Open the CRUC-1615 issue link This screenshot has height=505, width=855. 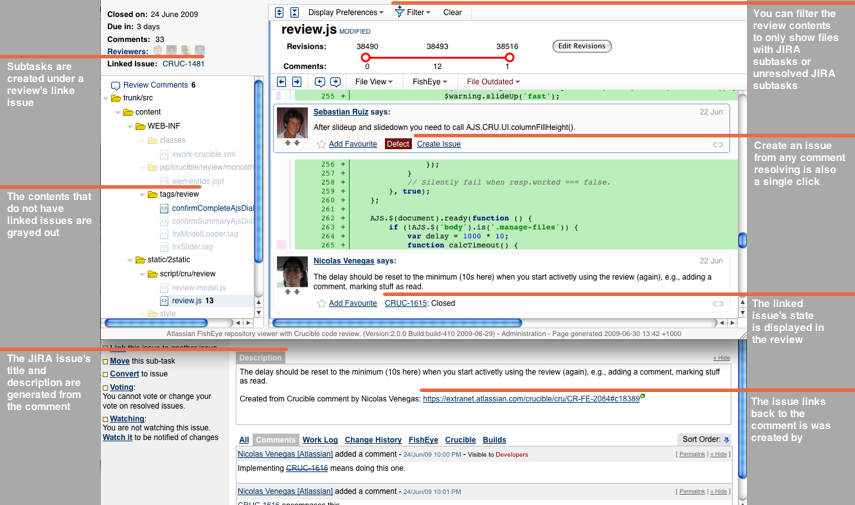[x=406, y=303]
